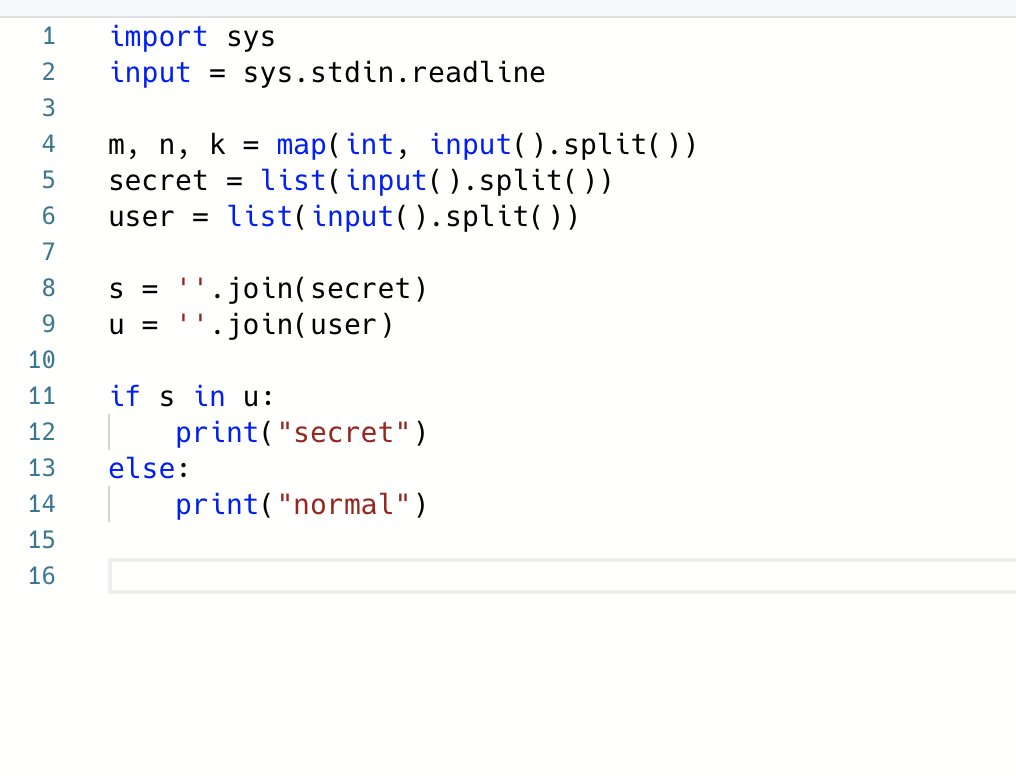Click the "normal" string literal on line 14
Image resolution: width=1016 pixels, height=776 pixels.
344,505
